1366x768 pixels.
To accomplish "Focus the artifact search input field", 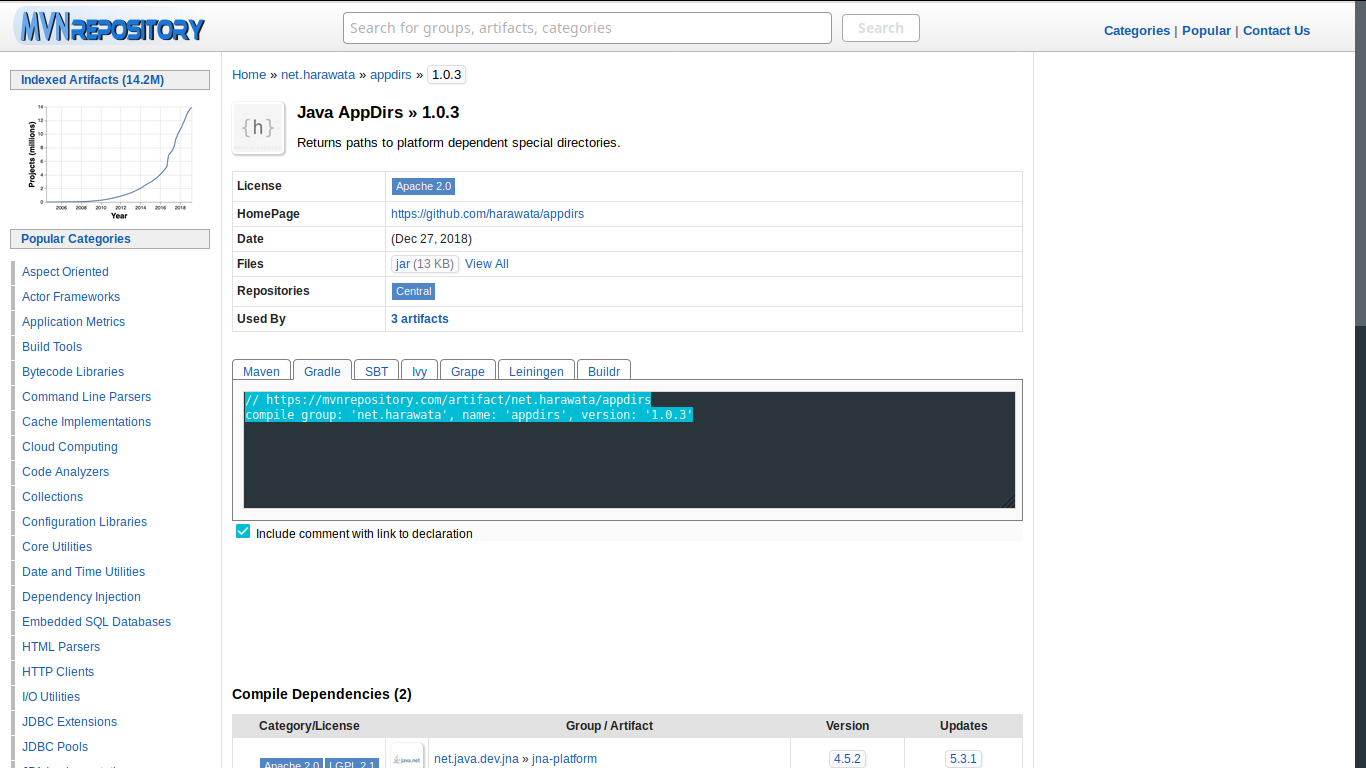I will (587, 28).
